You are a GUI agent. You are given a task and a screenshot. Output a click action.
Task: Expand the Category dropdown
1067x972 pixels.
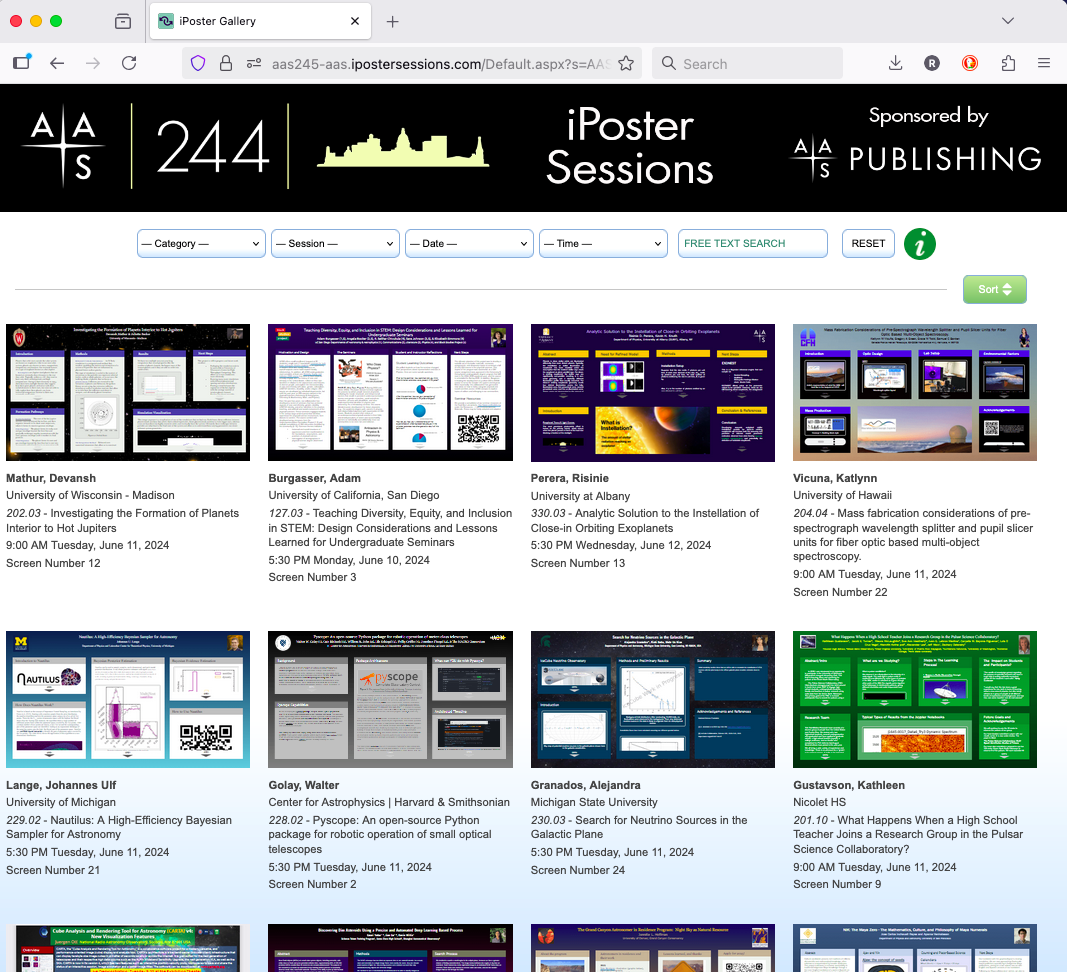(201, 243)
